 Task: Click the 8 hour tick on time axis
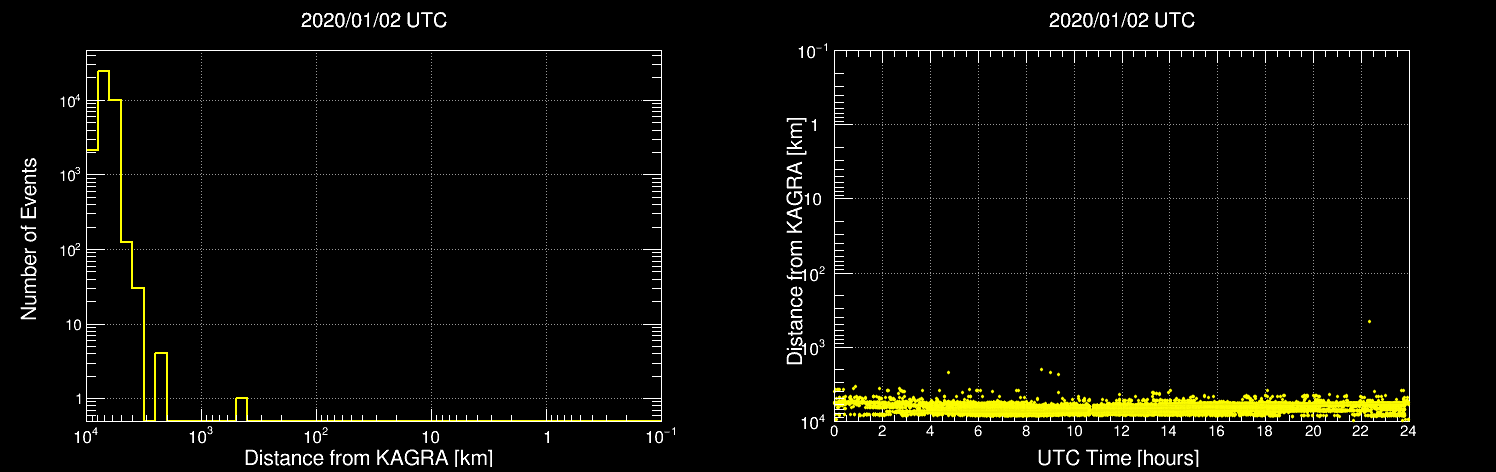(1026, 431)
